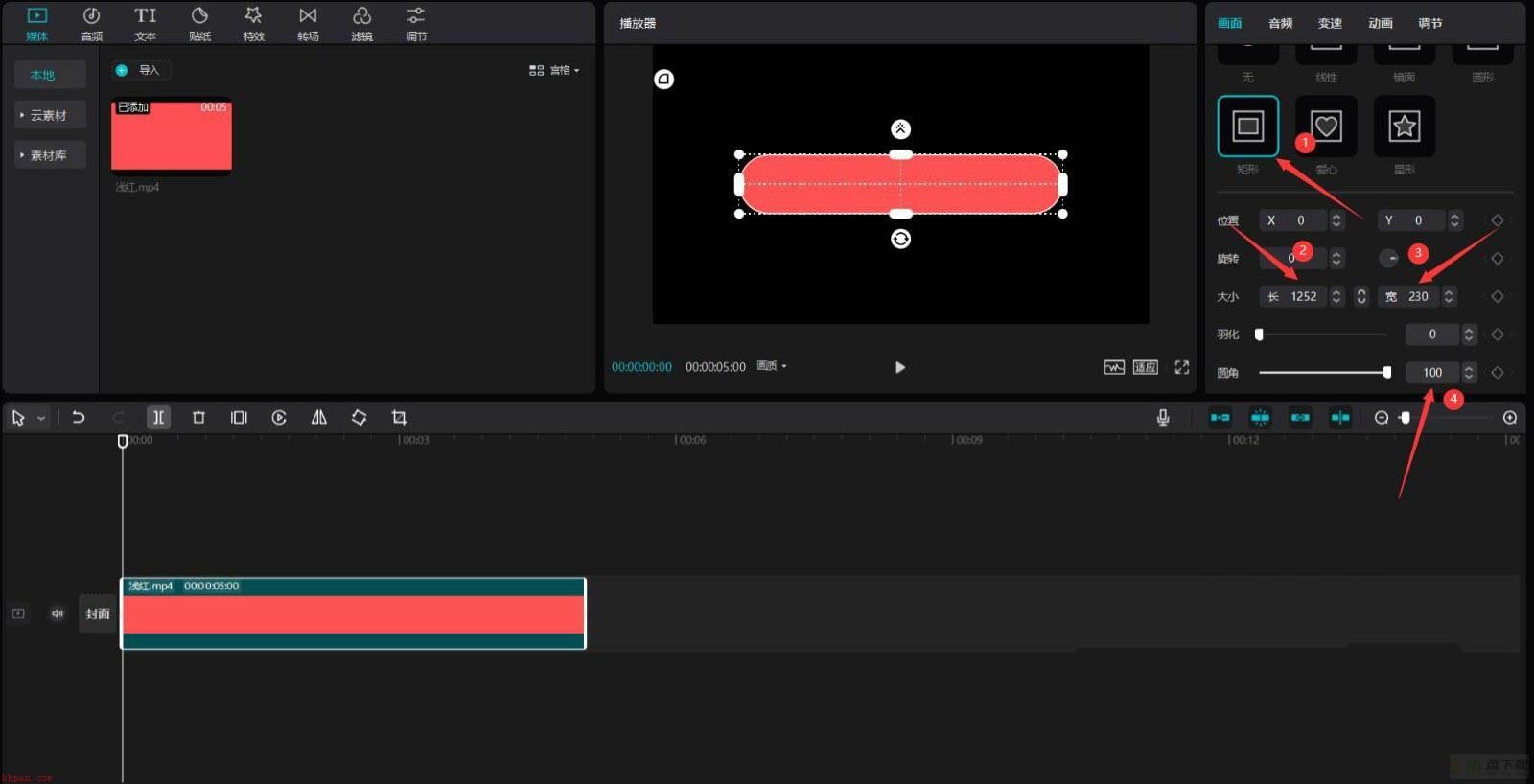Image resolution: width=1534 pixels, height=784 pixels.
Task: Click the timeline zoom-out magnifier
Action: pyautogui.click(x=1382, y=417)
